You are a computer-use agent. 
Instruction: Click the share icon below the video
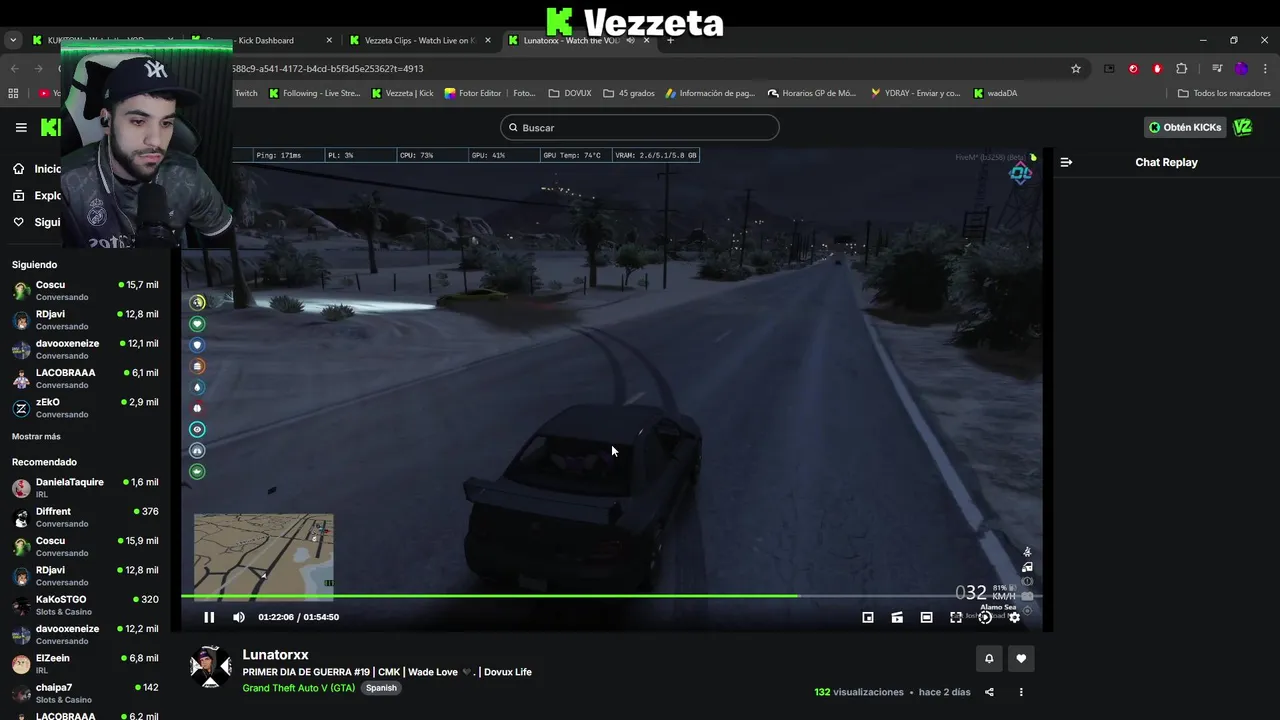989,692
